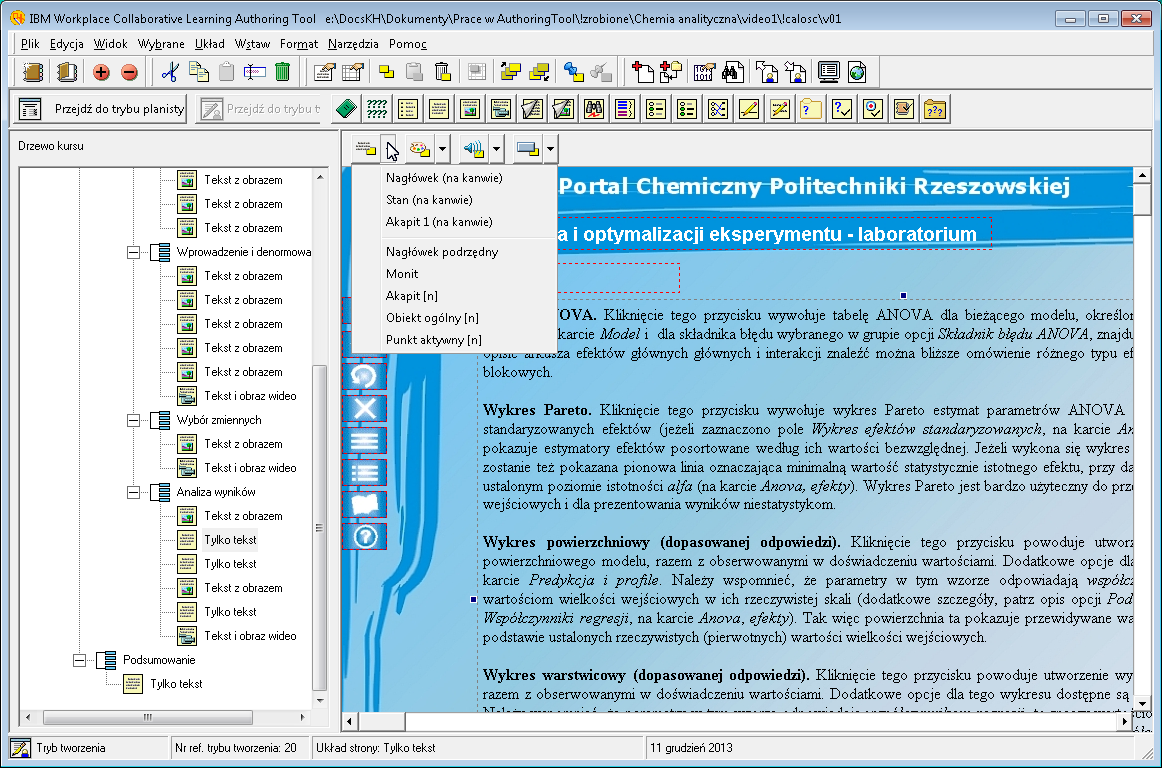Click the brown notebook icon in toolbar
Image resolution: width=1162 pixels, height=768 pixels.
(33, 72)
